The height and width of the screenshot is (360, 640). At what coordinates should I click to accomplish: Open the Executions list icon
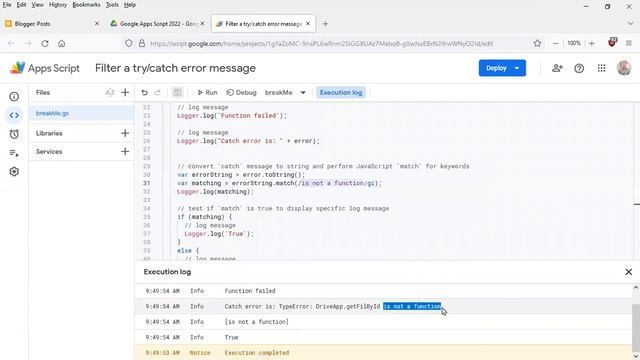click(14, 153)
